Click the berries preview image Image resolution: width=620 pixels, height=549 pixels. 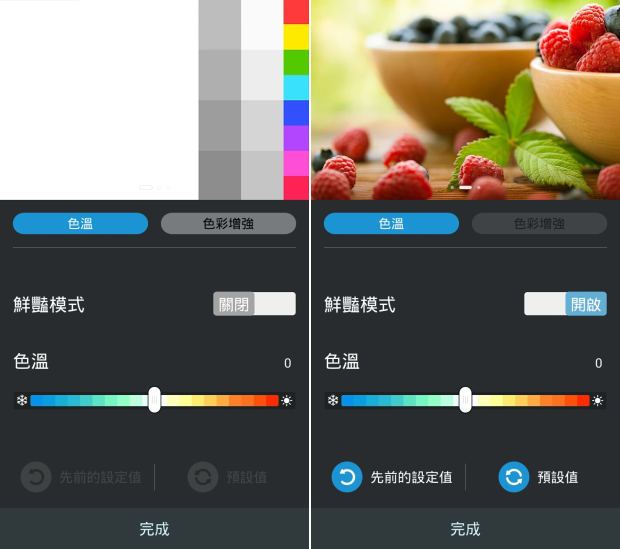[x=465, y=100]
